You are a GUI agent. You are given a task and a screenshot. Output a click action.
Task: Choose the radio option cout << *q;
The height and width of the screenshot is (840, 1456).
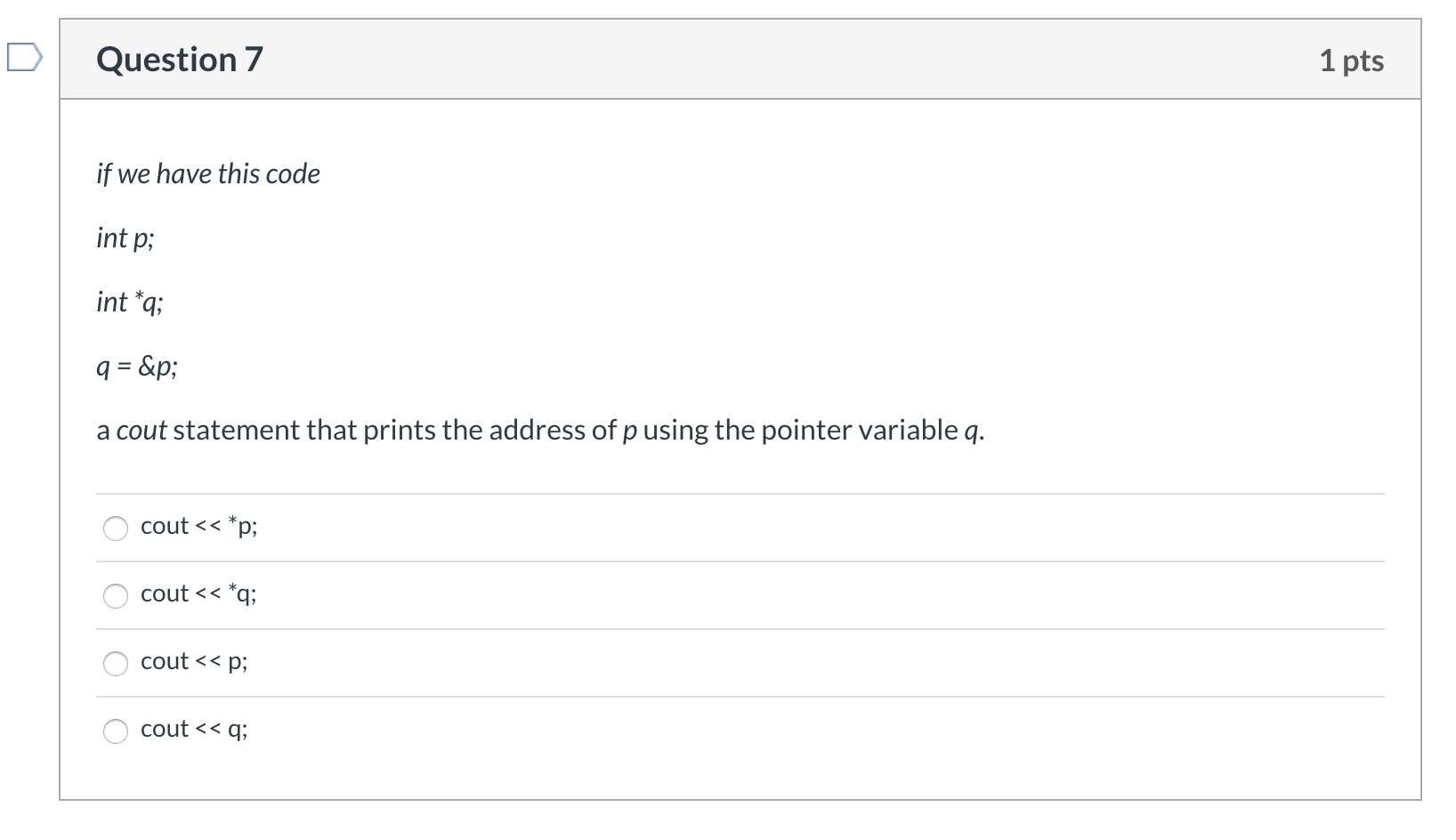click(x=116, y=596)
